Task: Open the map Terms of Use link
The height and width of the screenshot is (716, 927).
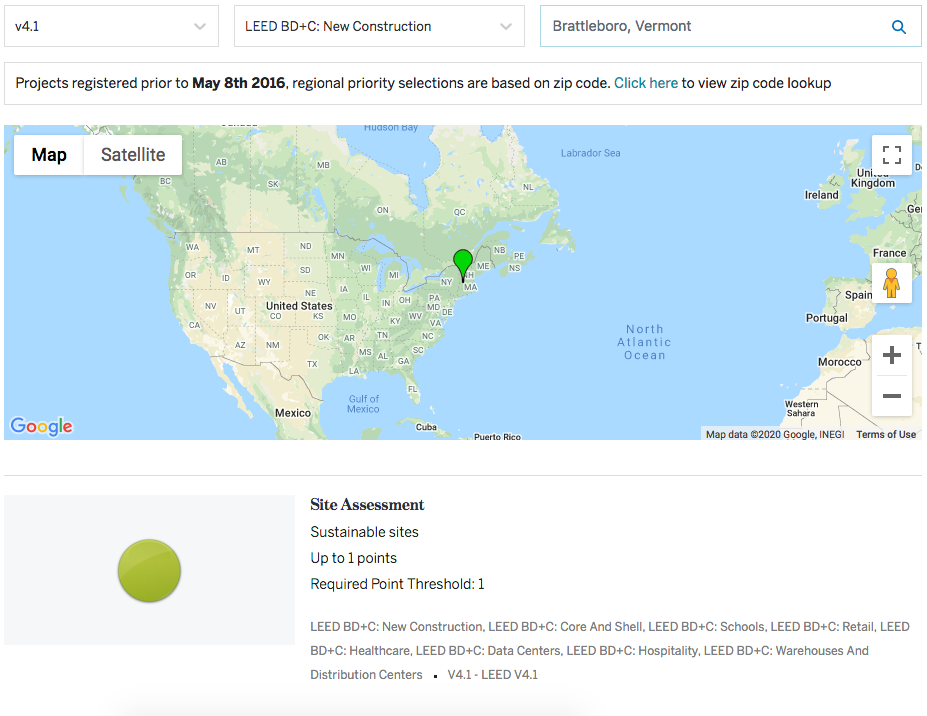Action: pos(885,434)
